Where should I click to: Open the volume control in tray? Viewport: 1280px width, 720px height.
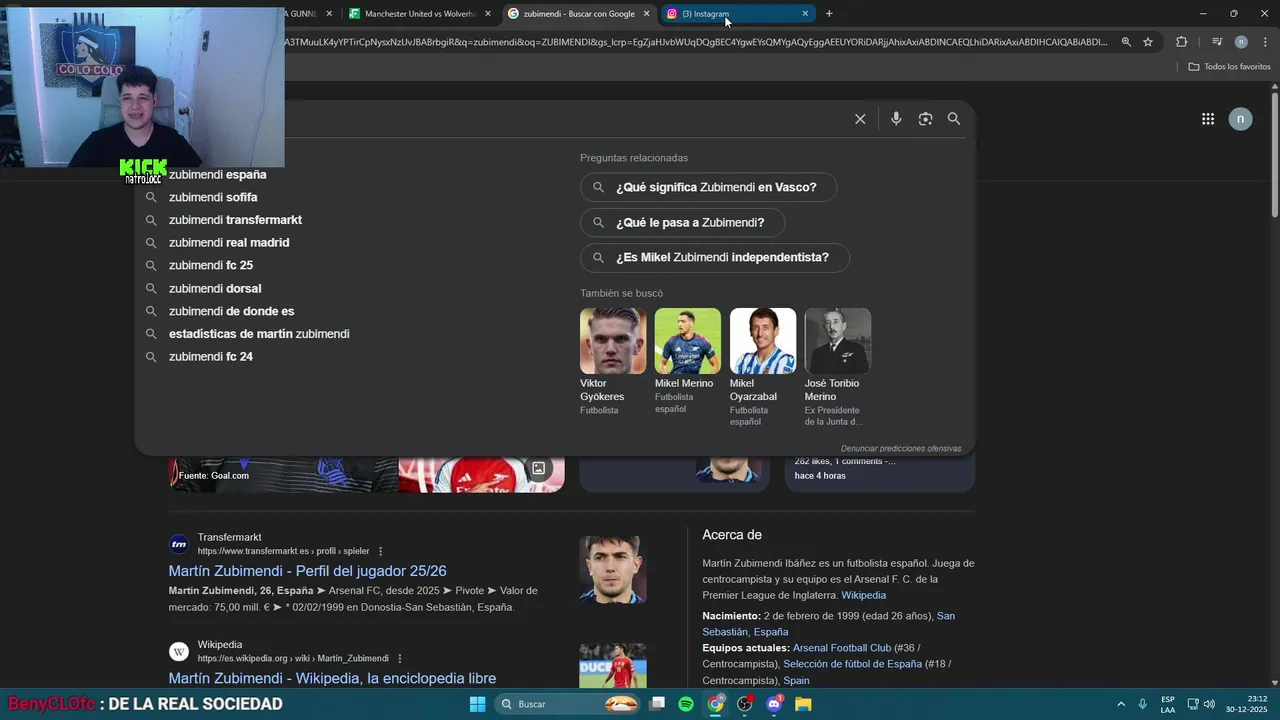1209,704
